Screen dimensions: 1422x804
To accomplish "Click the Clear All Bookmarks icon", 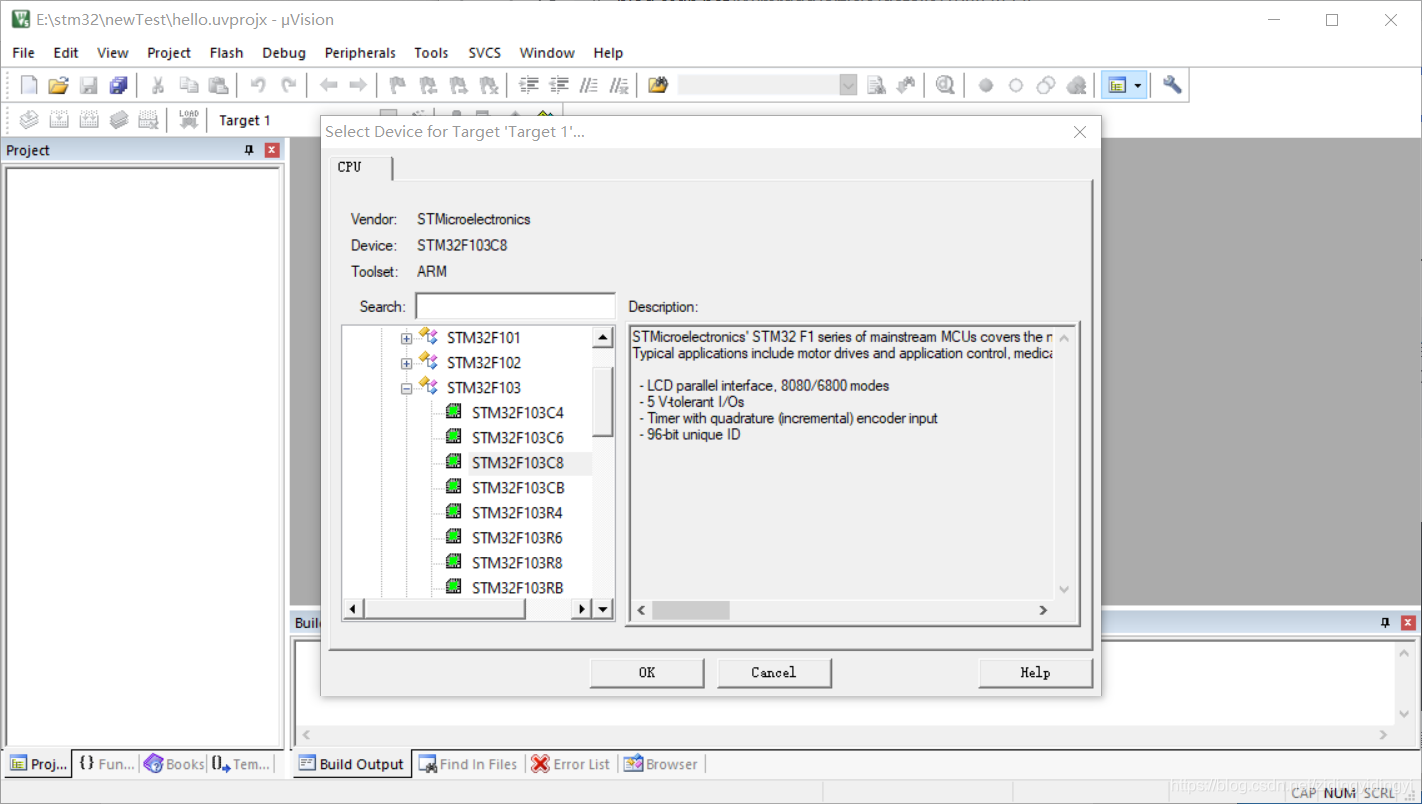I will coord(489,85).
